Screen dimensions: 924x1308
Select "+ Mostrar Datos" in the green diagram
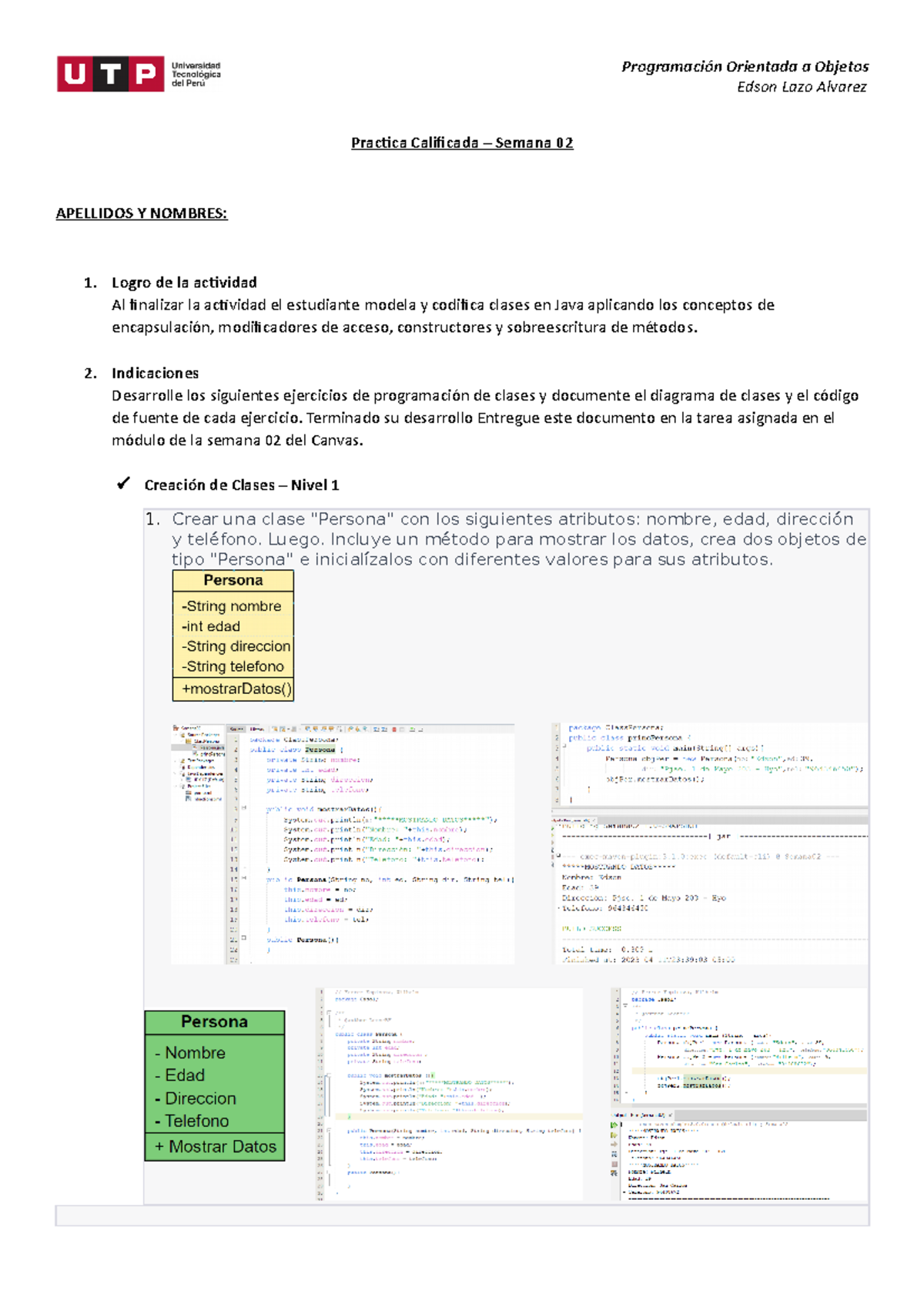216,1147
